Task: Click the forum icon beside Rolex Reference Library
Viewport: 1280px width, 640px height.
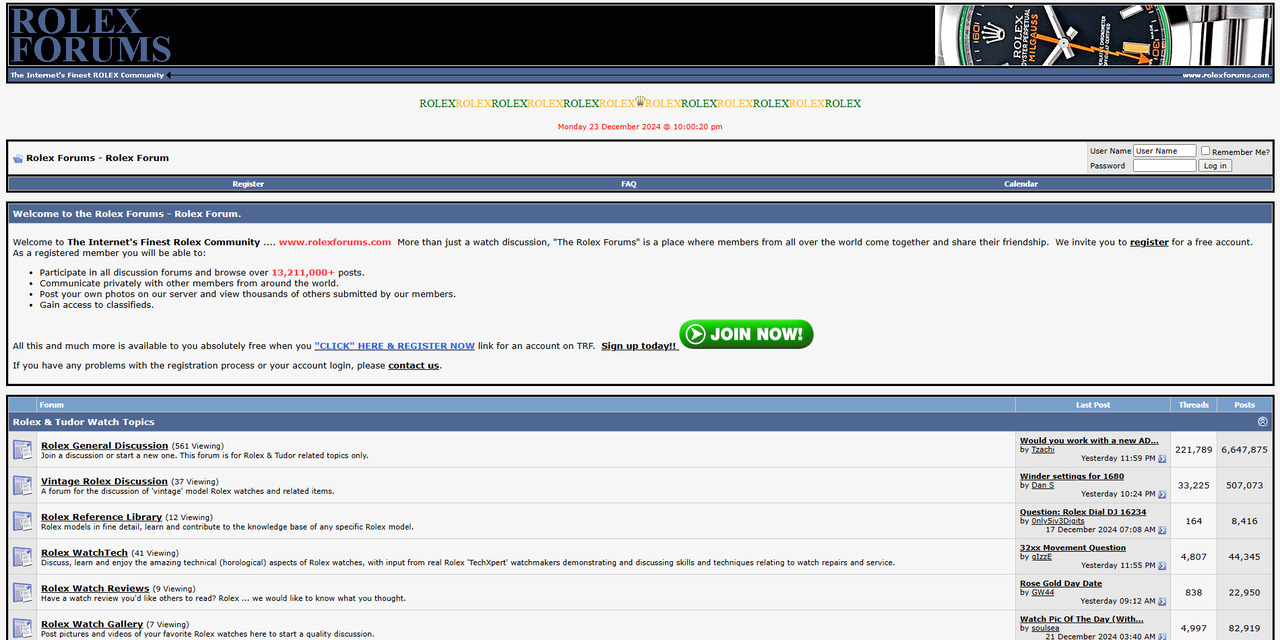Action: (23, 521)
